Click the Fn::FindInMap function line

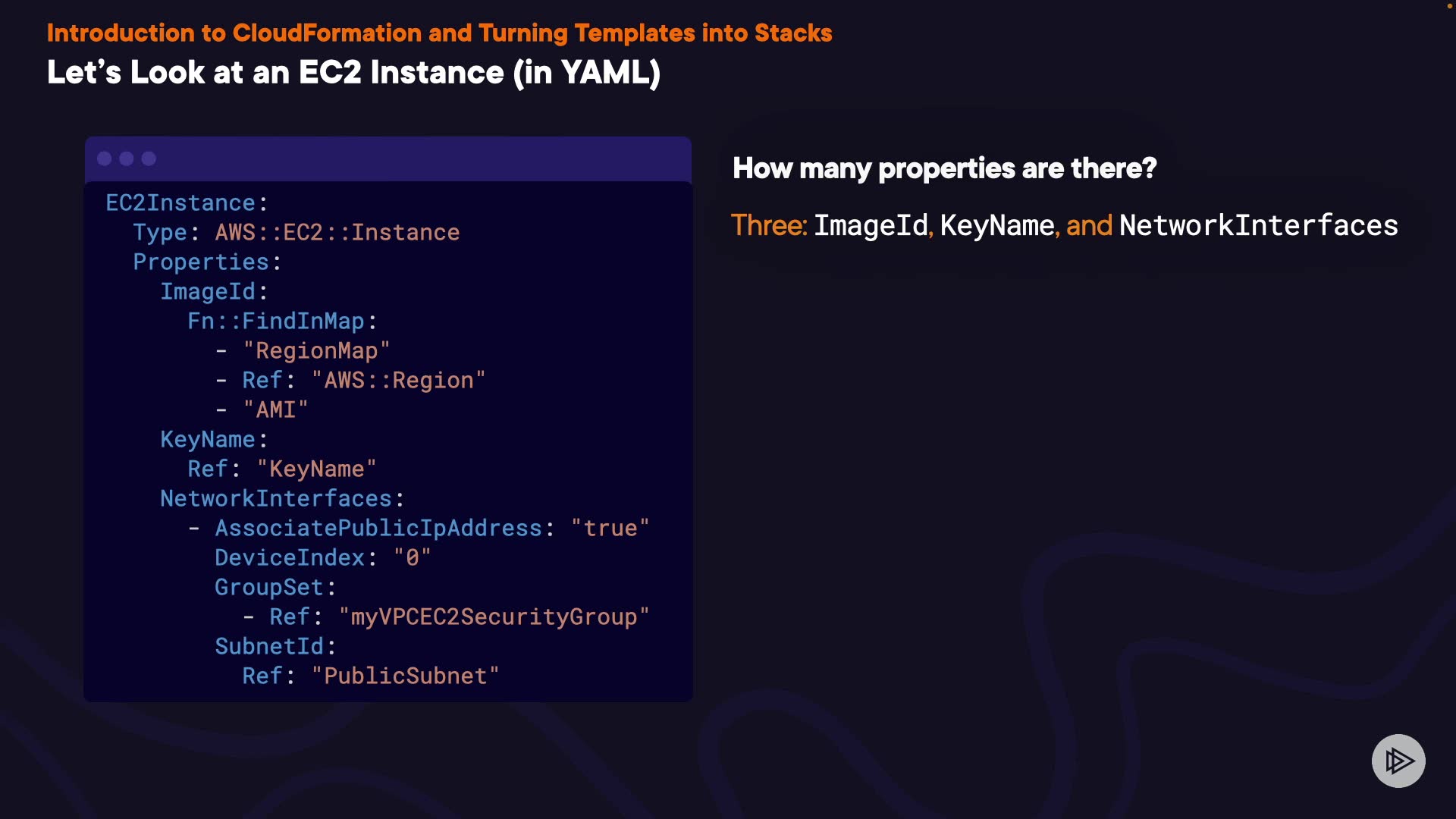pos(276,322)
